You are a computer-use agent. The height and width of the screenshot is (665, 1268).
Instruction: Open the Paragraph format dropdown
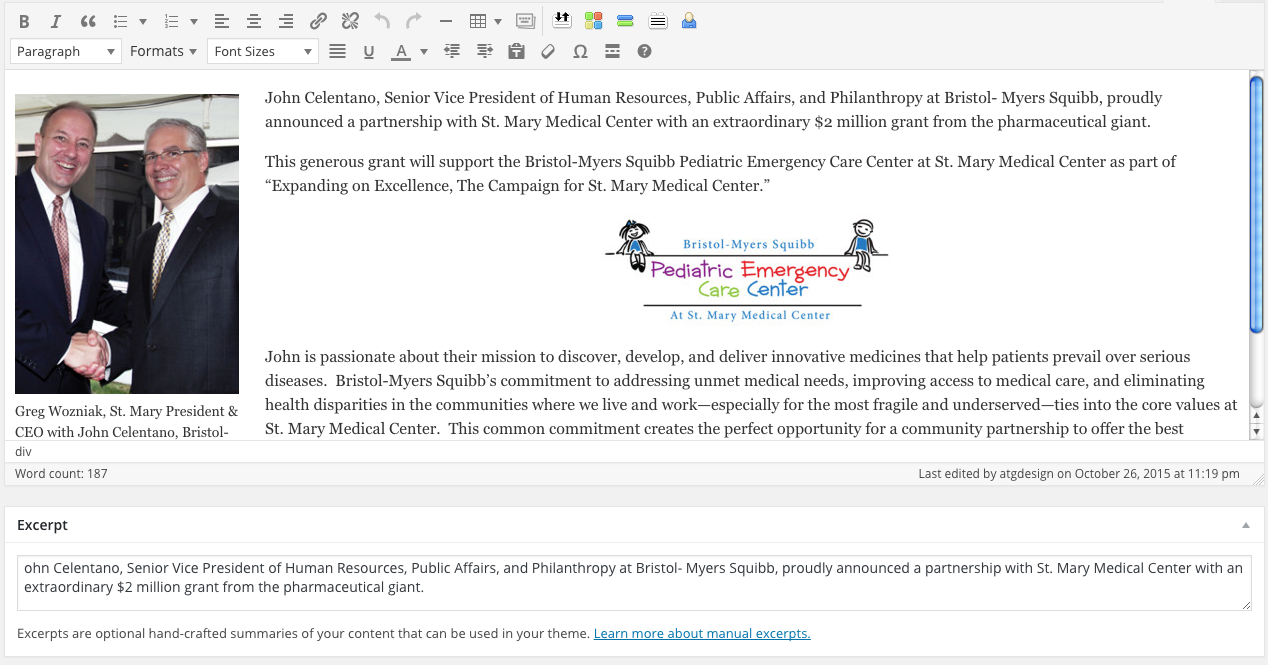pyautogui.click(x=66, y=51)
